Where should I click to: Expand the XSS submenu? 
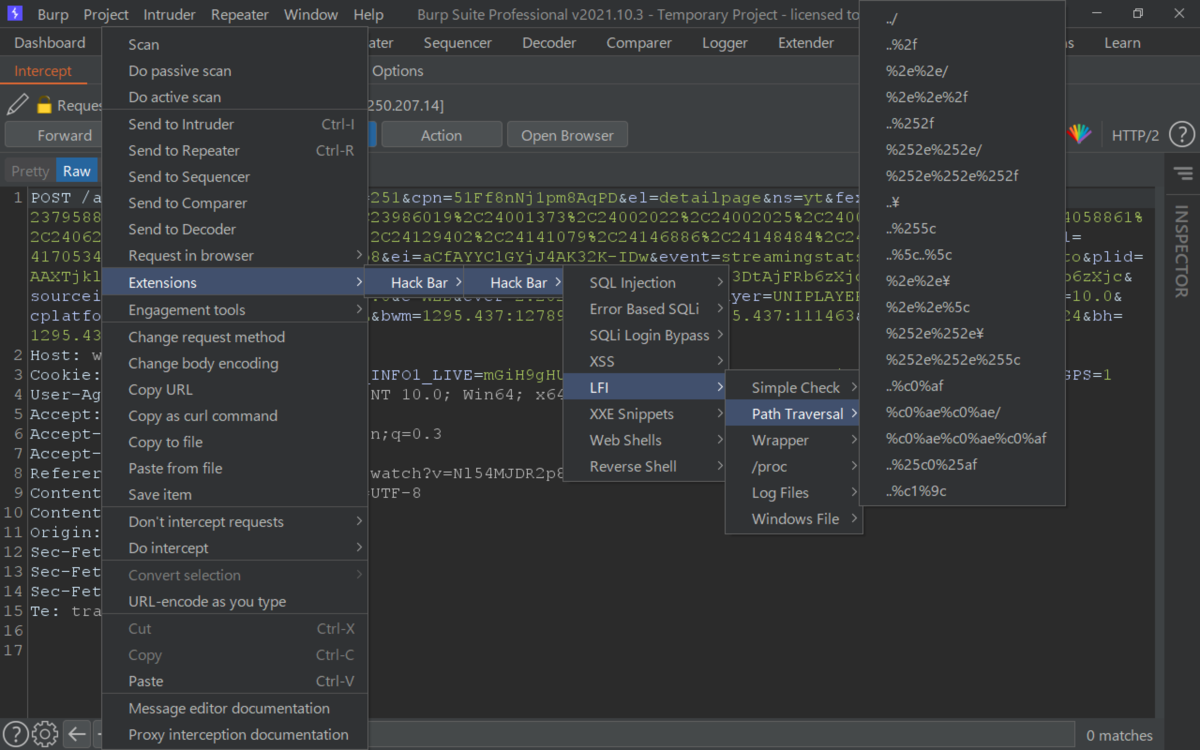646,361
